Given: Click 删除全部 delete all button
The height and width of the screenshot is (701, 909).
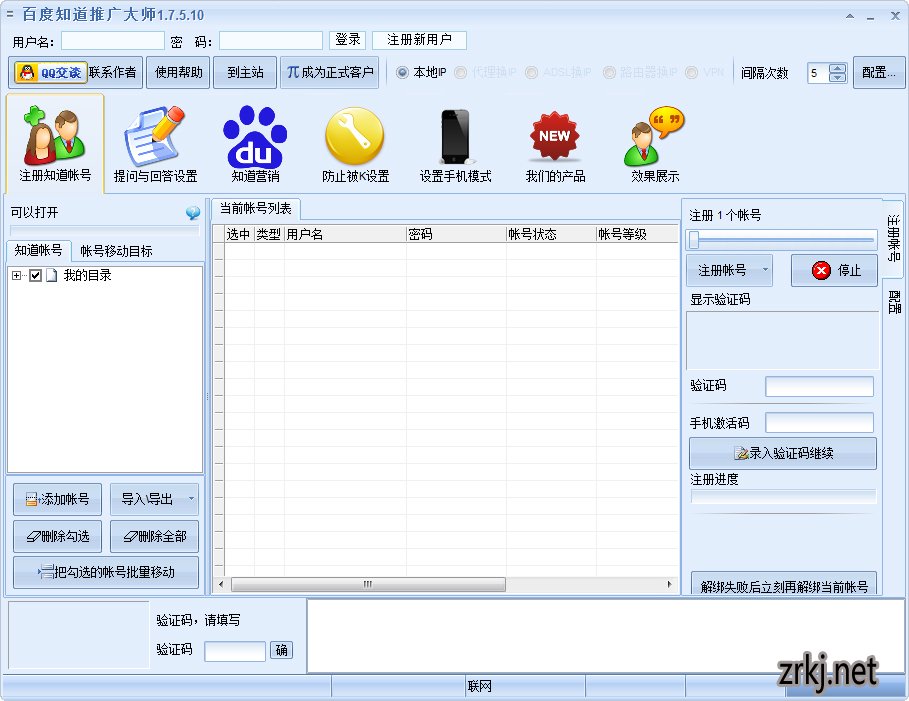Looking at the screenshot, I should [x=154, y=536].
